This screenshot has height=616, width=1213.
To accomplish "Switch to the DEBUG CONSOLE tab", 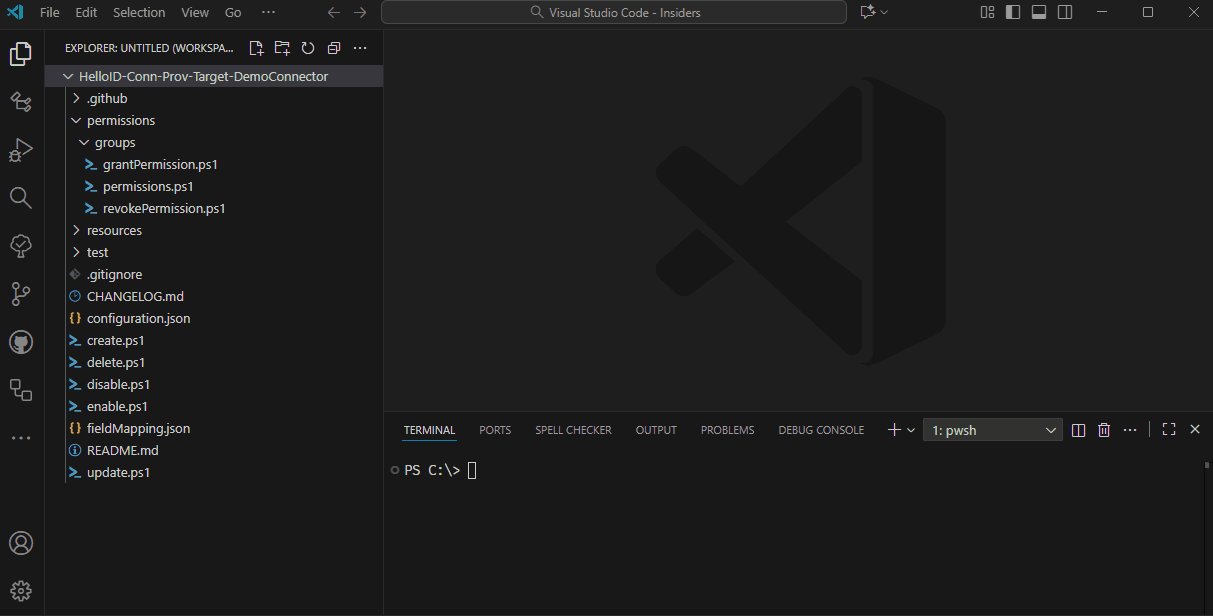I will [x=821, y=430].
